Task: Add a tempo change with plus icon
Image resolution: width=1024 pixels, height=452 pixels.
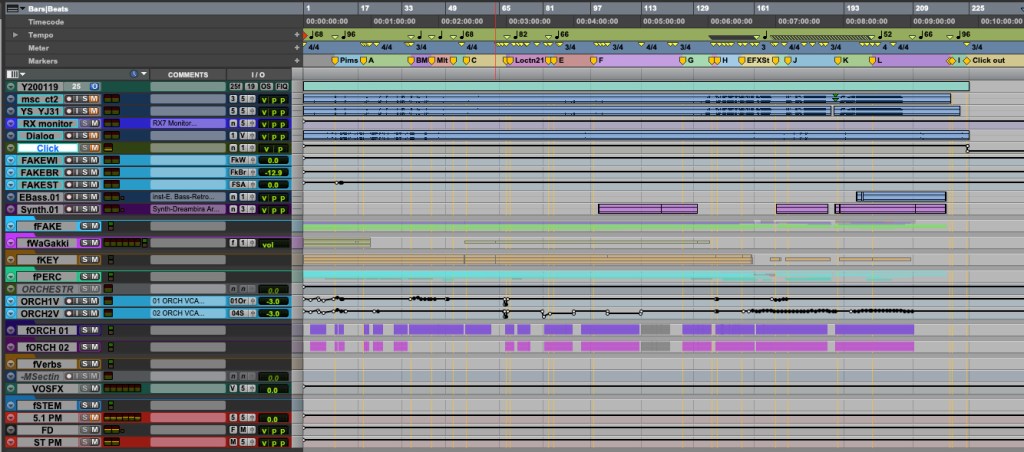Action: coord(297,34)
